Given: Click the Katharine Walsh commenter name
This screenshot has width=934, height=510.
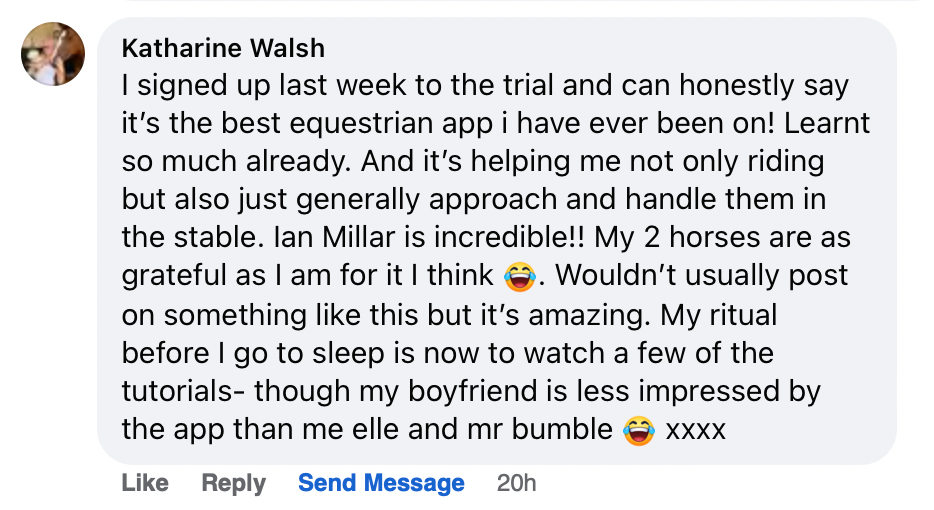Looking at the screenshot, I should [x=222, y=48].
